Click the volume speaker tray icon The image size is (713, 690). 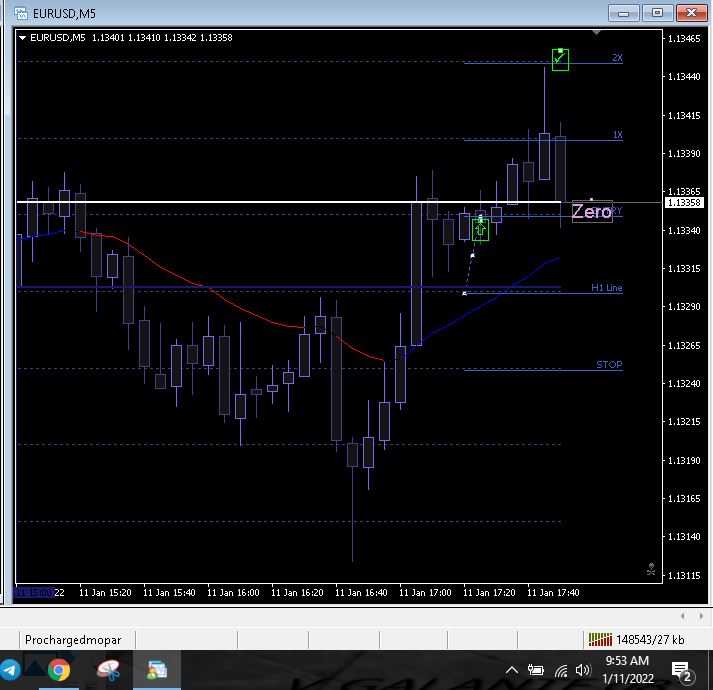click(x=582, y=670)
